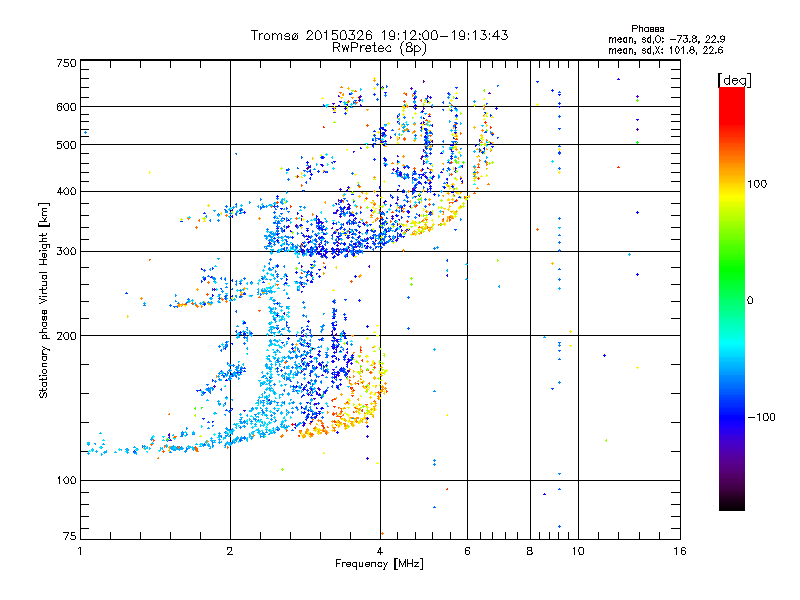The height and width of the screenshot is (600, 800).
Task: Click the 'mean, sd,X: 101.8, 22.6' text
Action: [666, 50]
